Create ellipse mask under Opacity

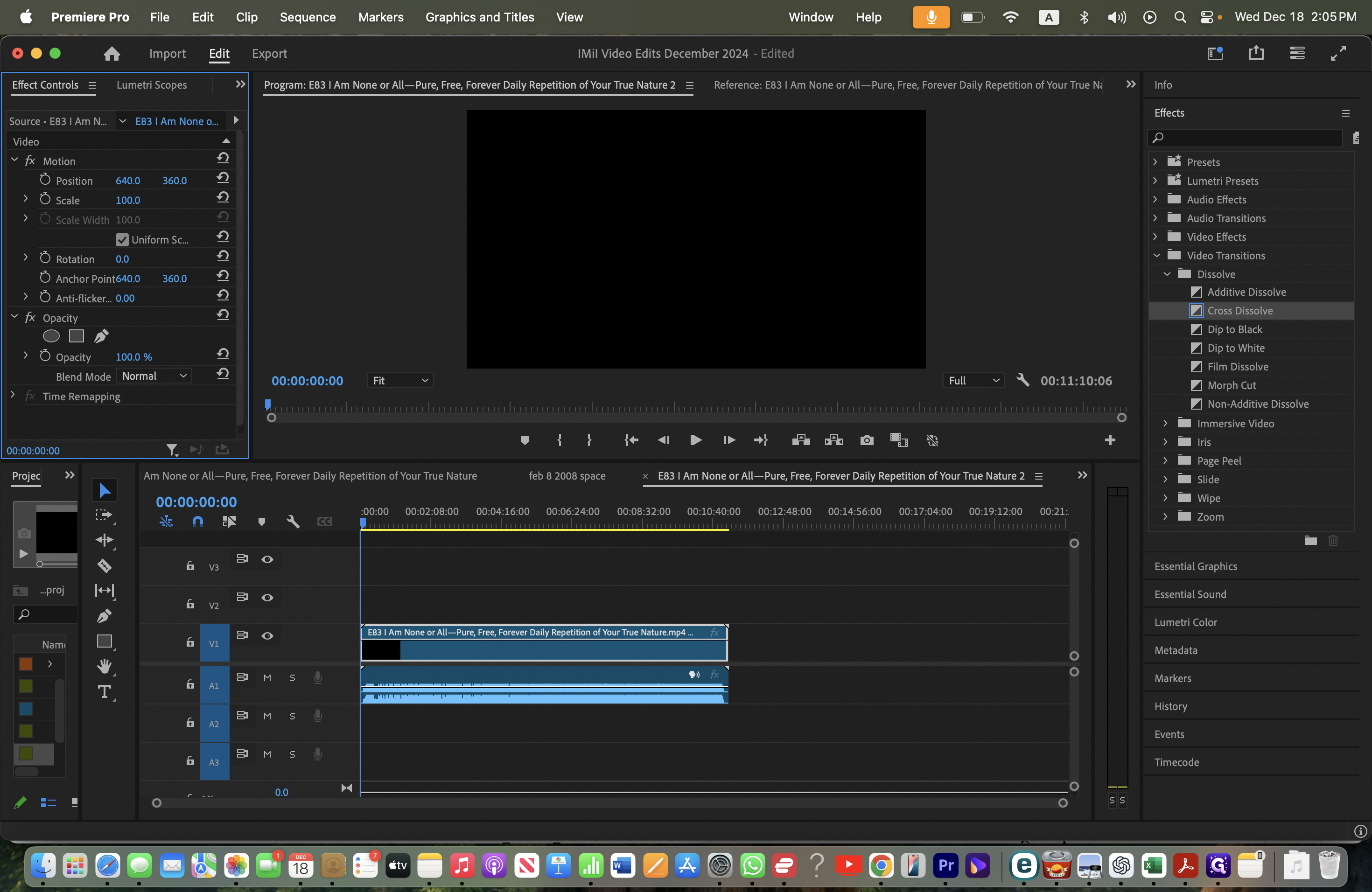pos(51,336)
